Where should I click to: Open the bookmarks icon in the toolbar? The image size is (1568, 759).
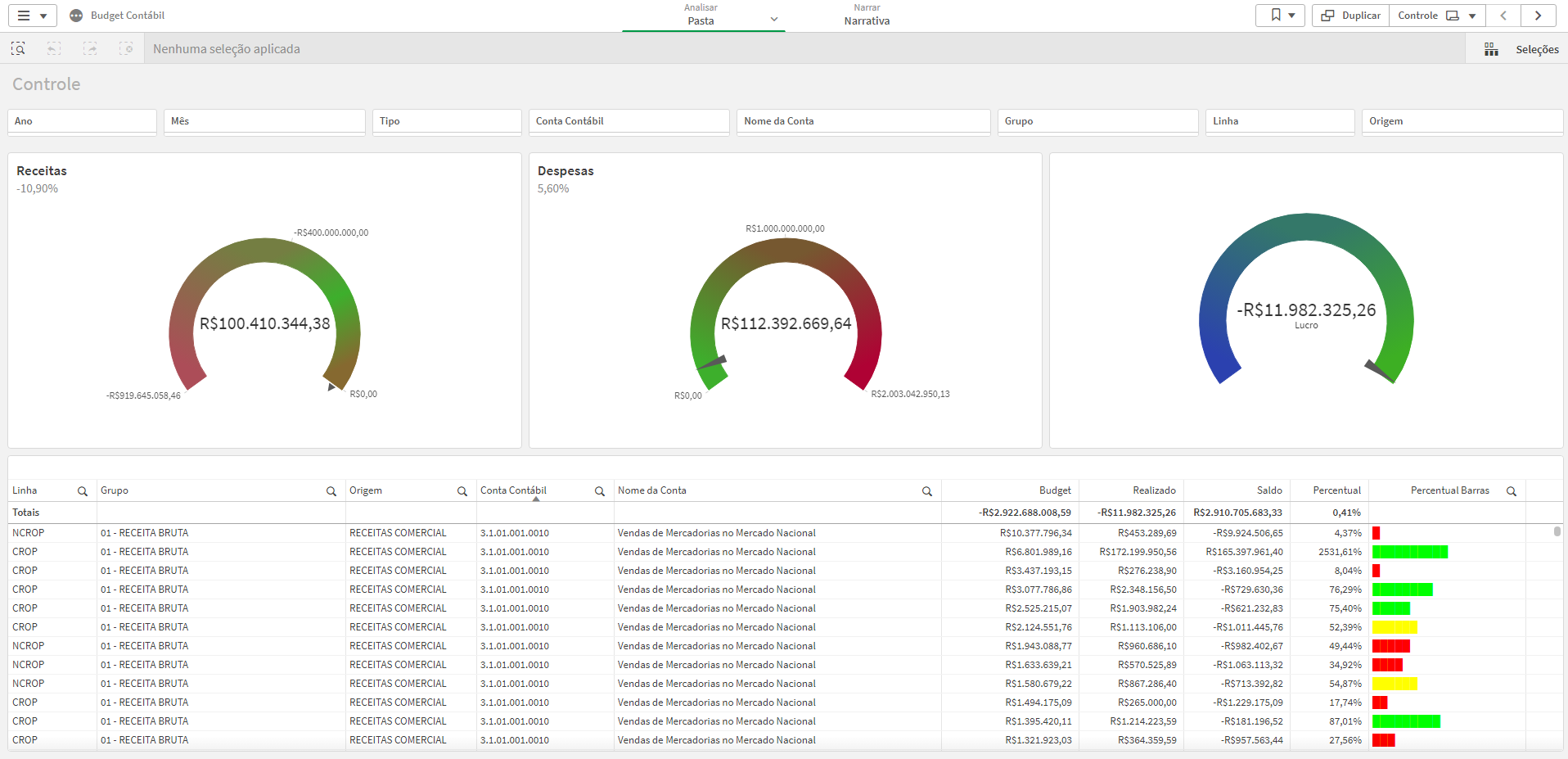[x=1273, y=15]
